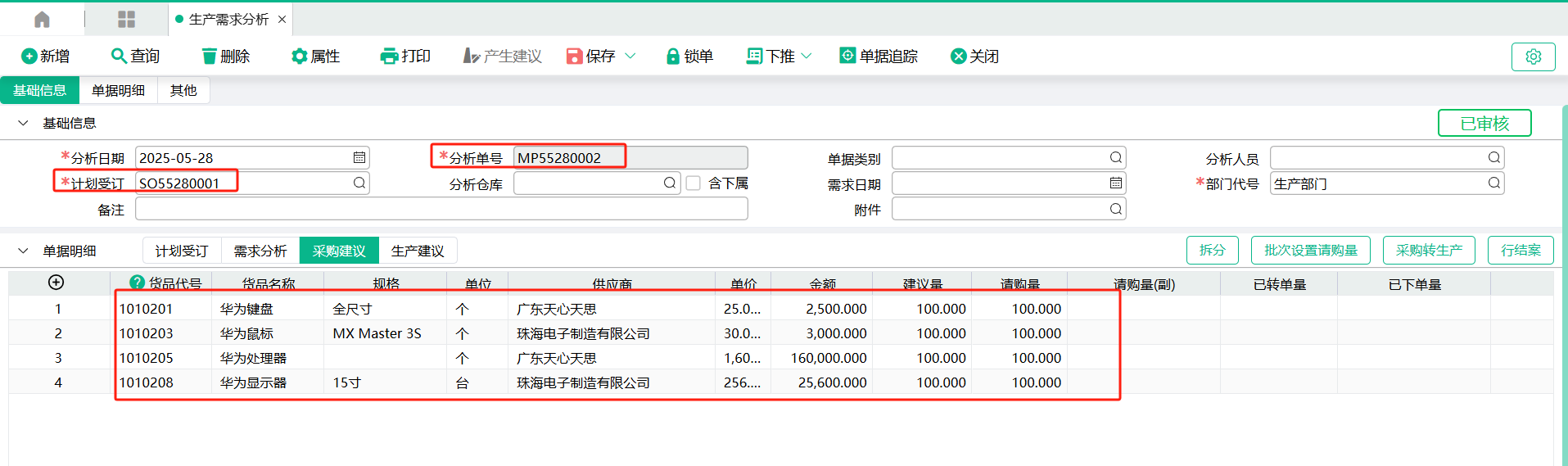Click 已下单量 column header
The height and width of the screenshot is (466, 1568).
1414,284
